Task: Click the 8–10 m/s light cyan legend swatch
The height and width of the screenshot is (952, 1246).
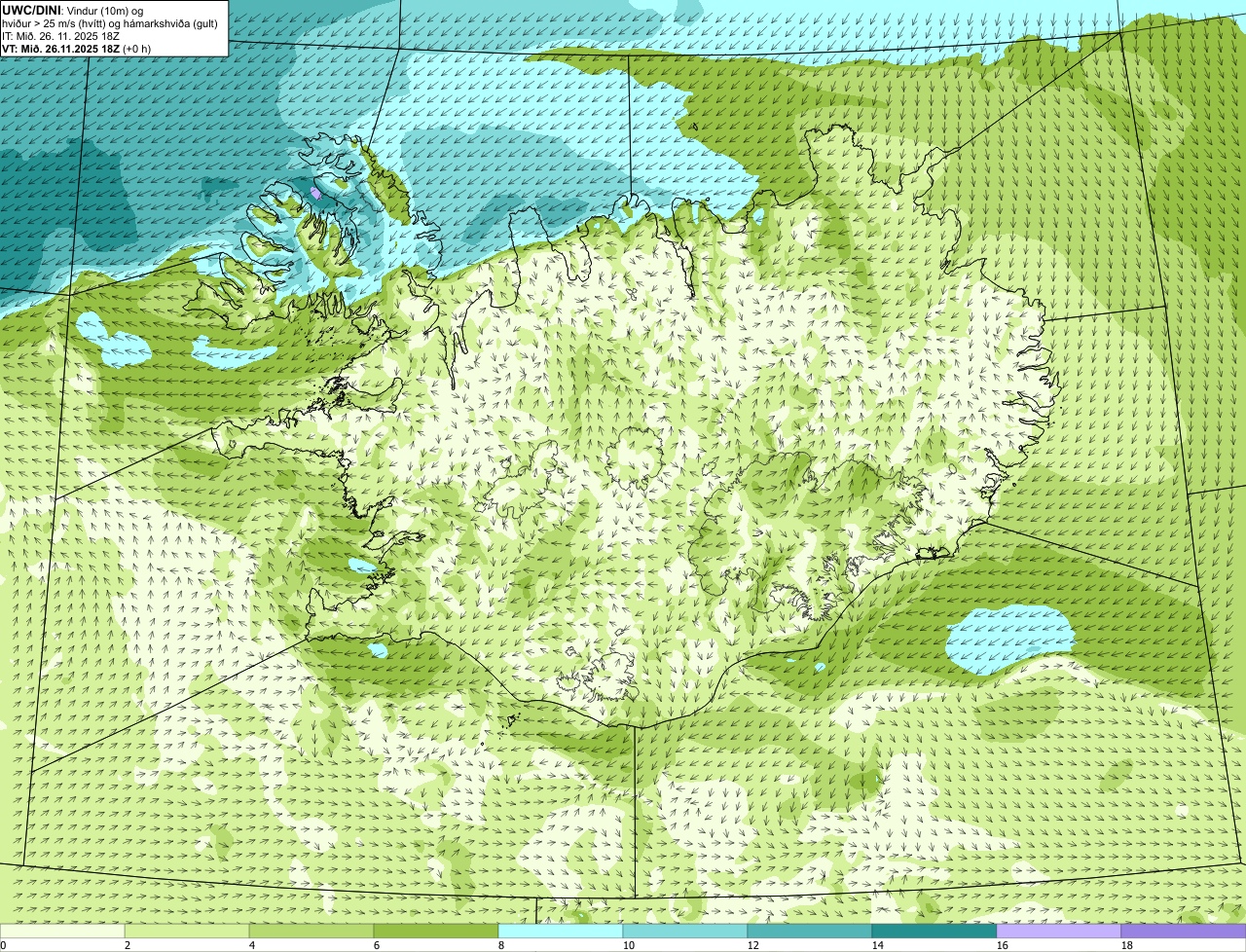Action: coord(561,931)
